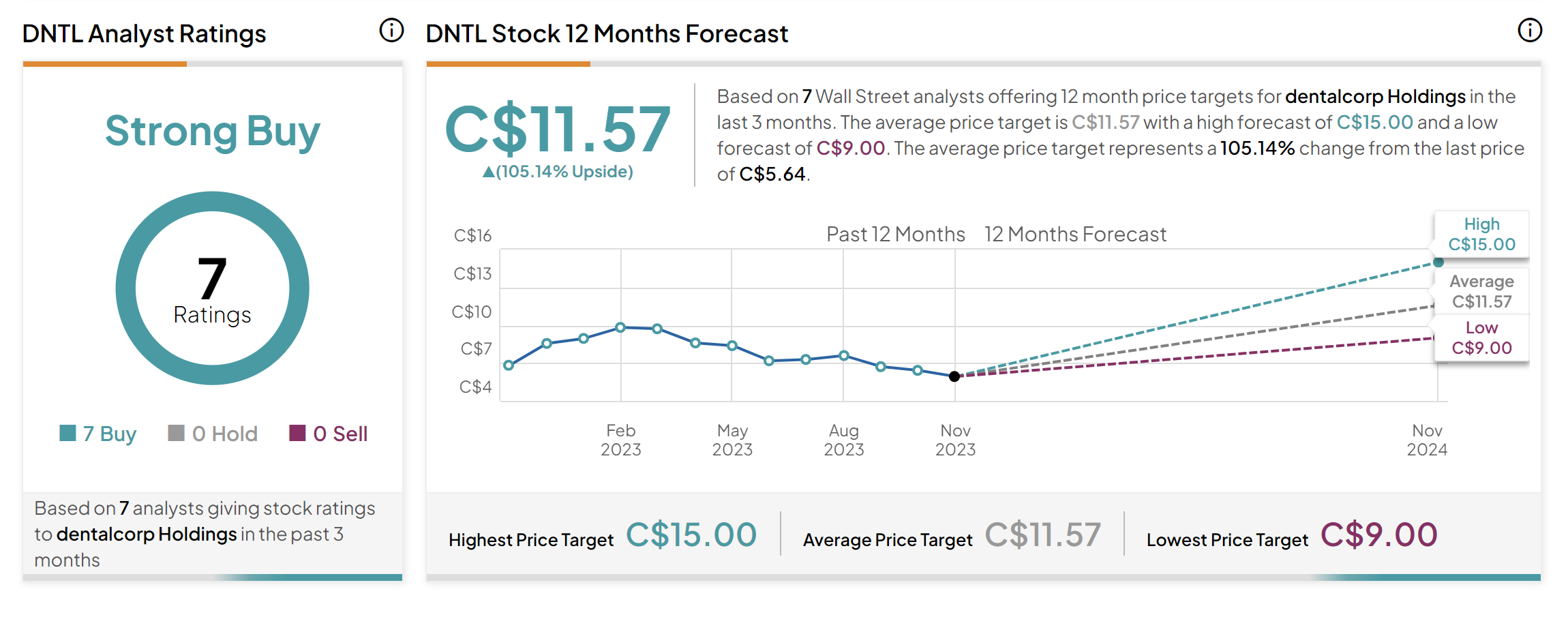
Task: Click the purple 0 Sell legend swatch
Action: pyautogui.click(x=297, y=433)
